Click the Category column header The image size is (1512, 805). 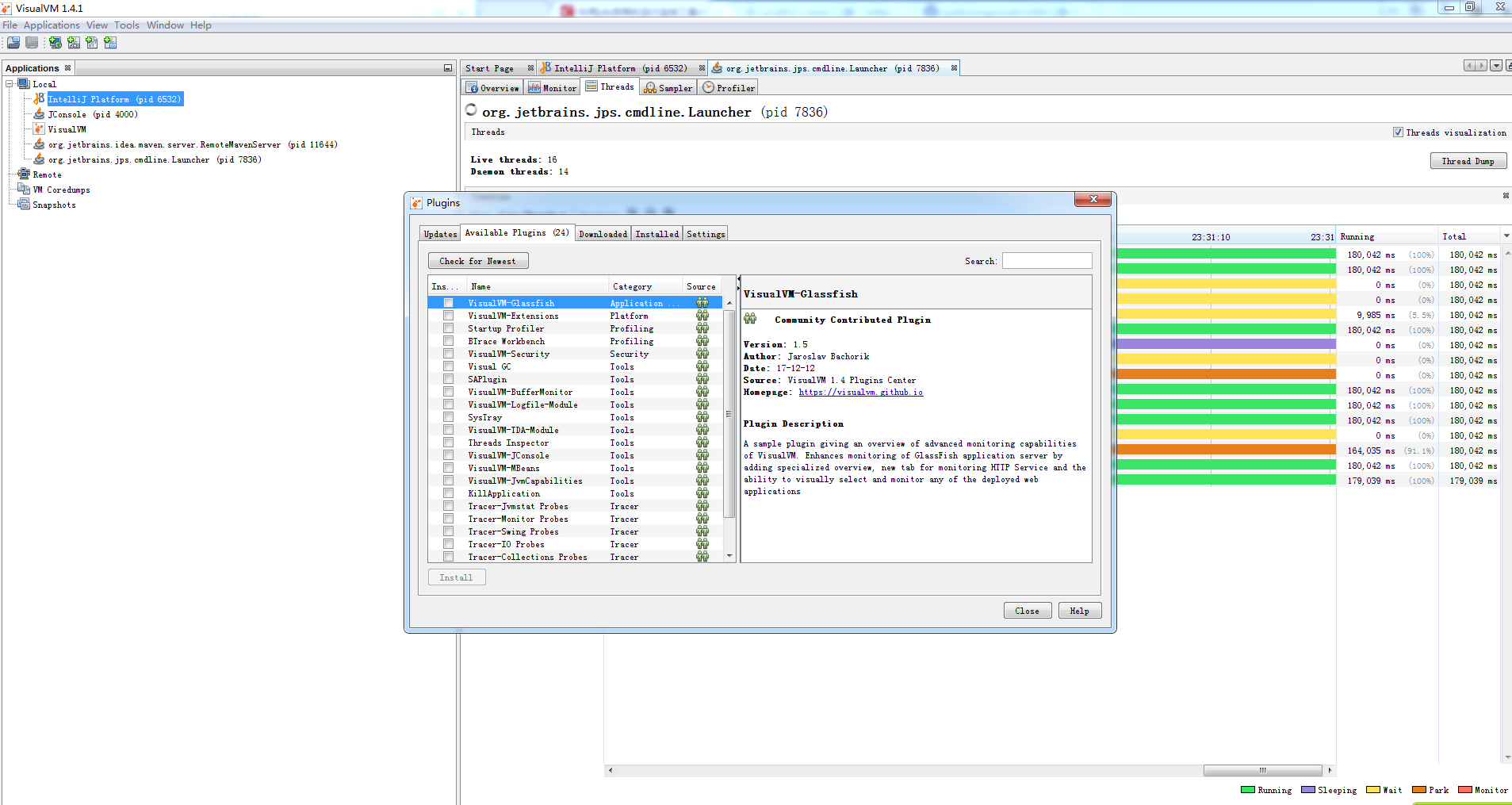pyautogui.click(x=645, y=286)
